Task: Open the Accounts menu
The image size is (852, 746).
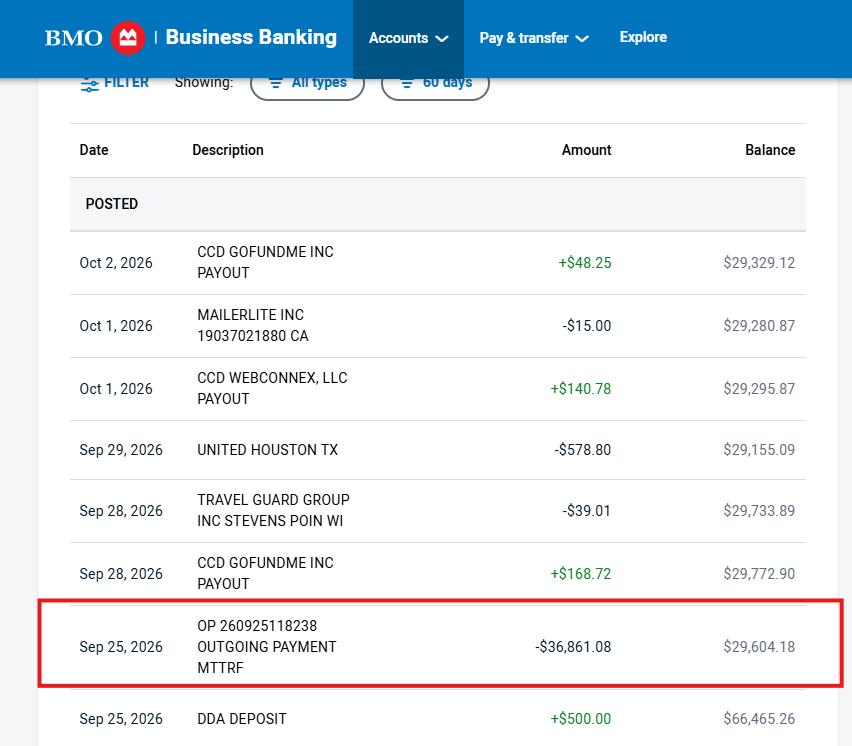Action: [409, 38]
